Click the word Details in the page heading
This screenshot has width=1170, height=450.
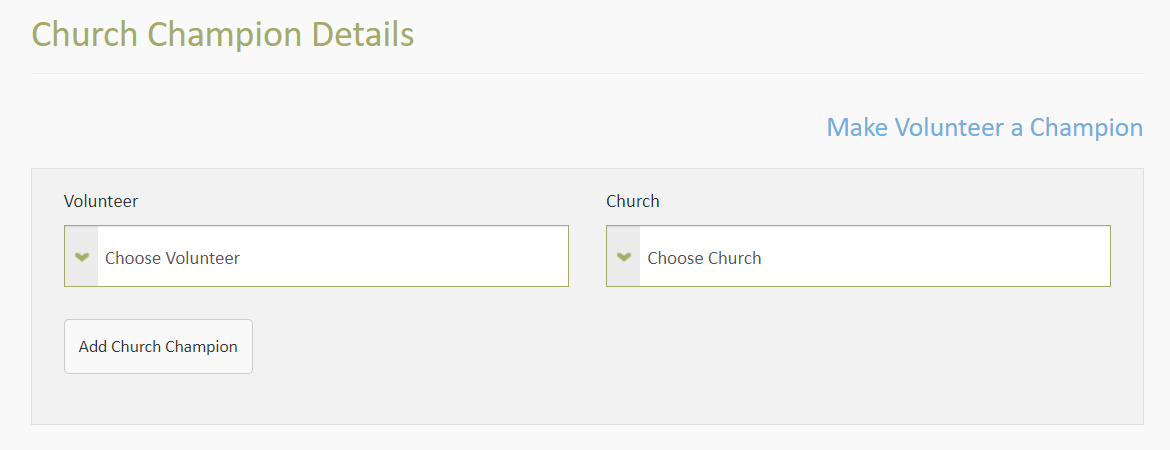[x=363, y=34]
